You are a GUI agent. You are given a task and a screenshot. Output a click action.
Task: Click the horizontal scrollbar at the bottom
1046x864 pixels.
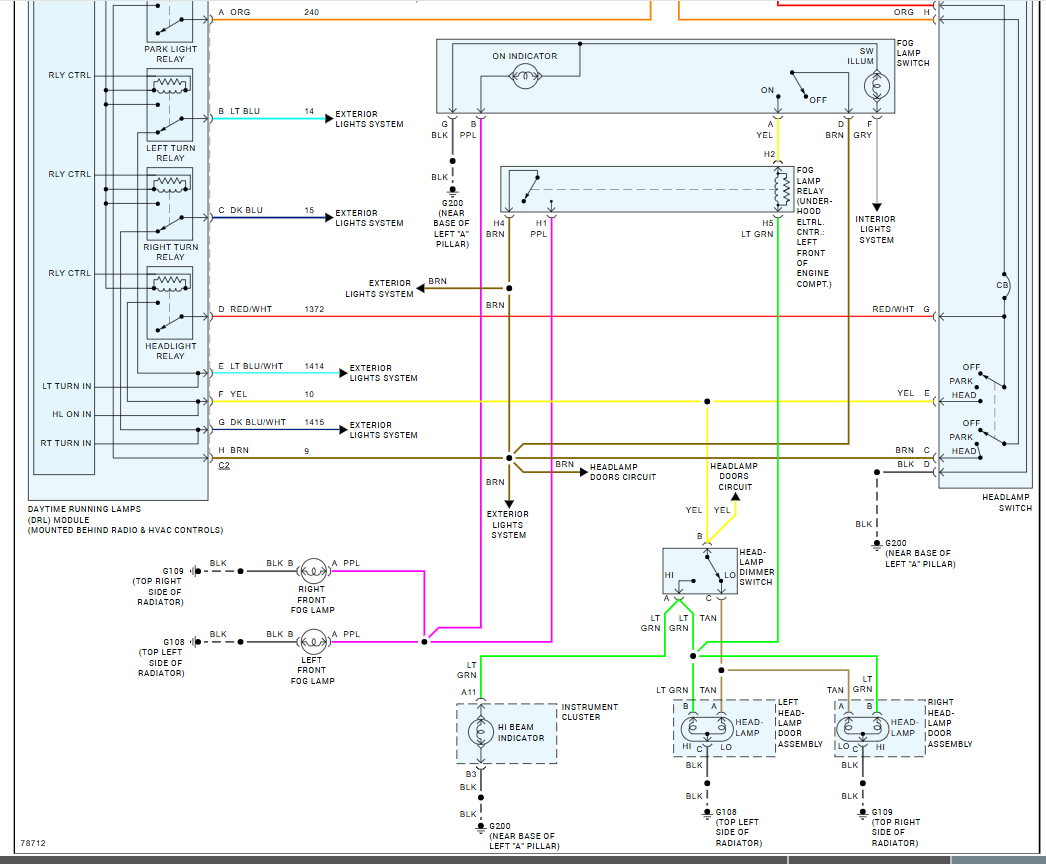pyautogui.click(x=523, y=859)
